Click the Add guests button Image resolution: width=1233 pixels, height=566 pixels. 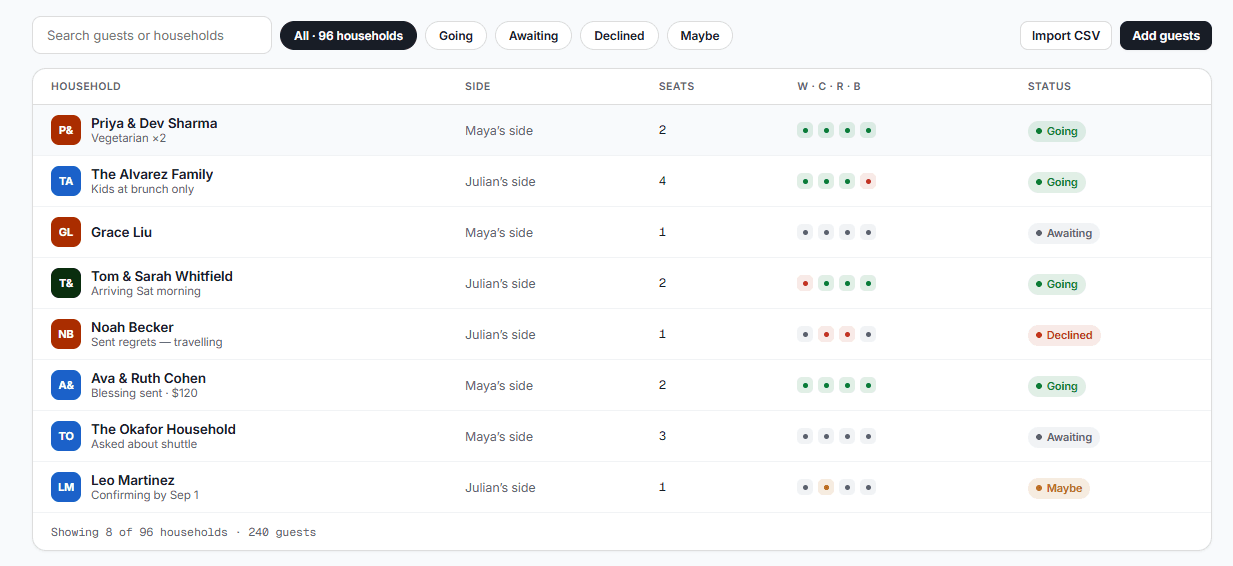coord(1166,35)
